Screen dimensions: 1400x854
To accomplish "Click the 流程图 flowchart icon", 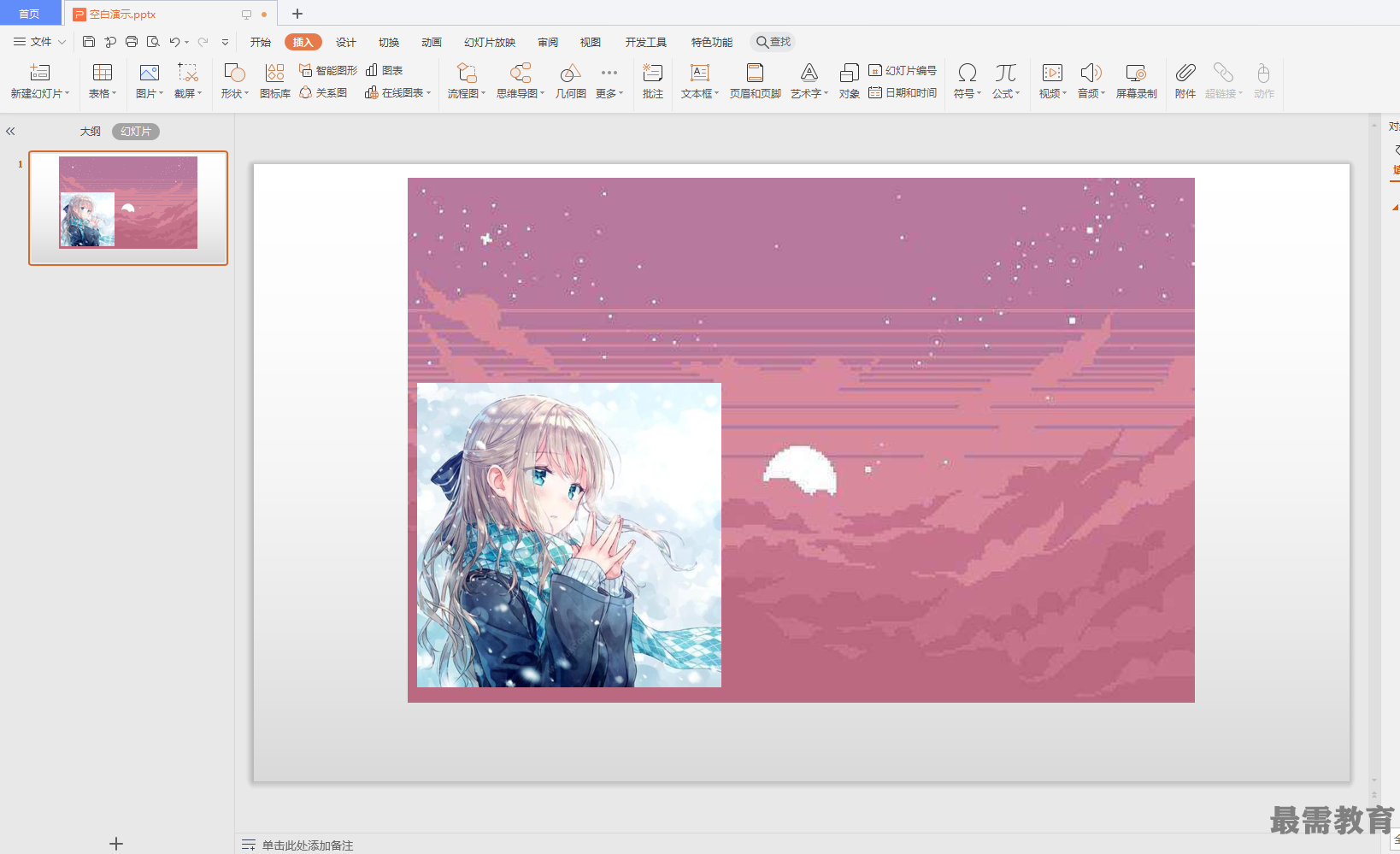I will click(467, 72).
